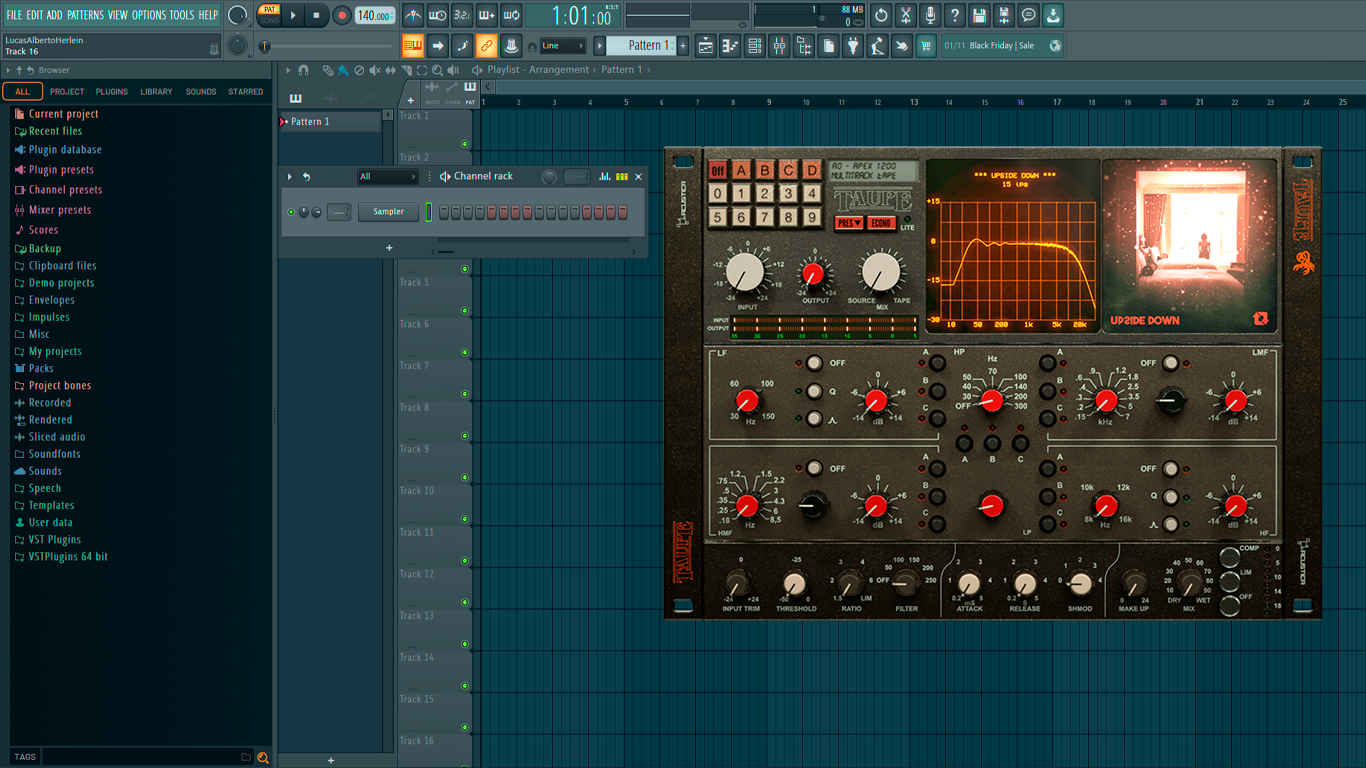Toggle first step button in Sampler sequencer
The width and height of the screenshot is (1366, 768).
tap(444, 212)
